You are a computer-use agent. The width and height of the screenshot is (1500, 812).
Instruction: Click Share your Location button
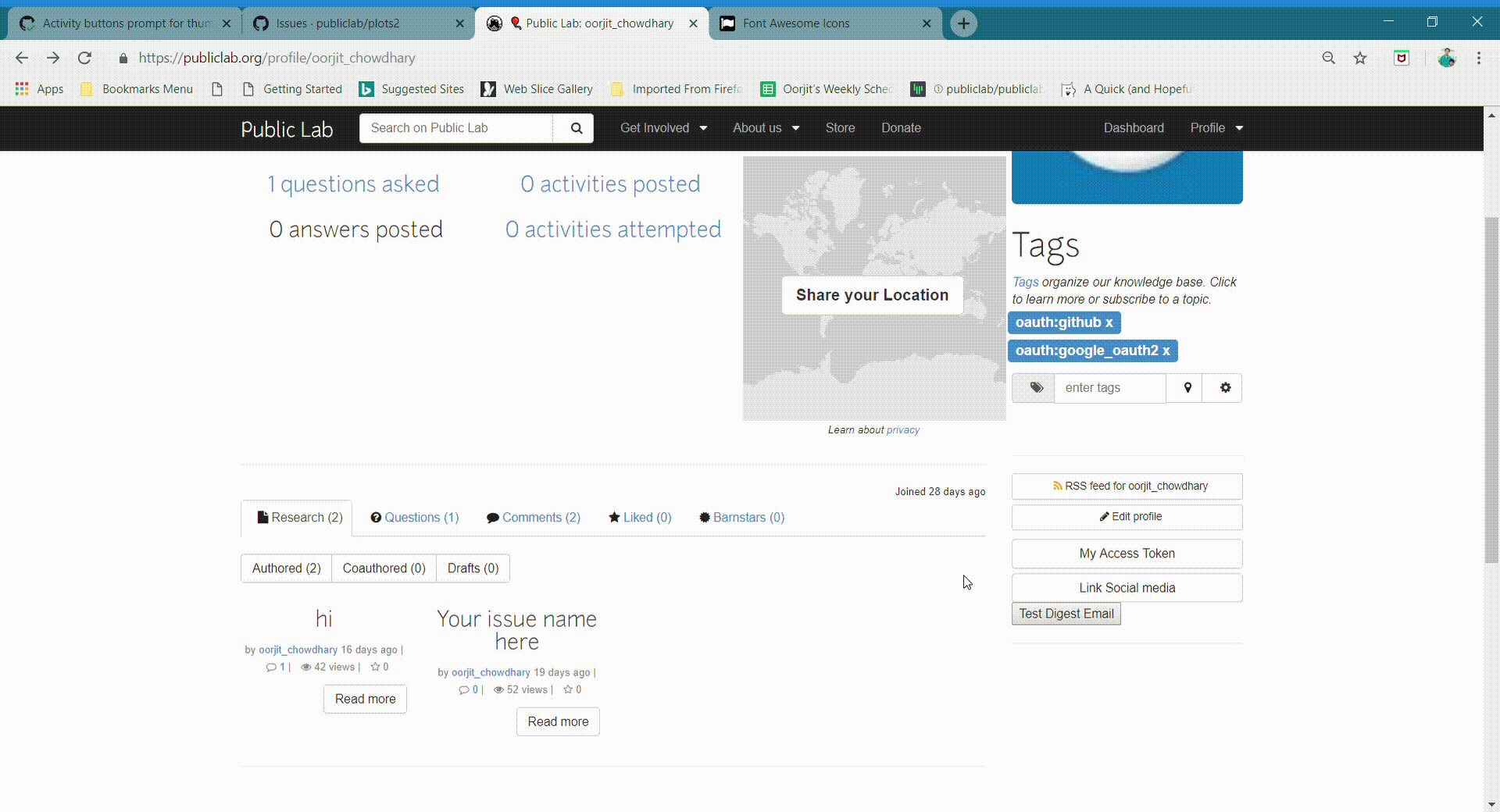pyautogui.click(x=872, y=295)
